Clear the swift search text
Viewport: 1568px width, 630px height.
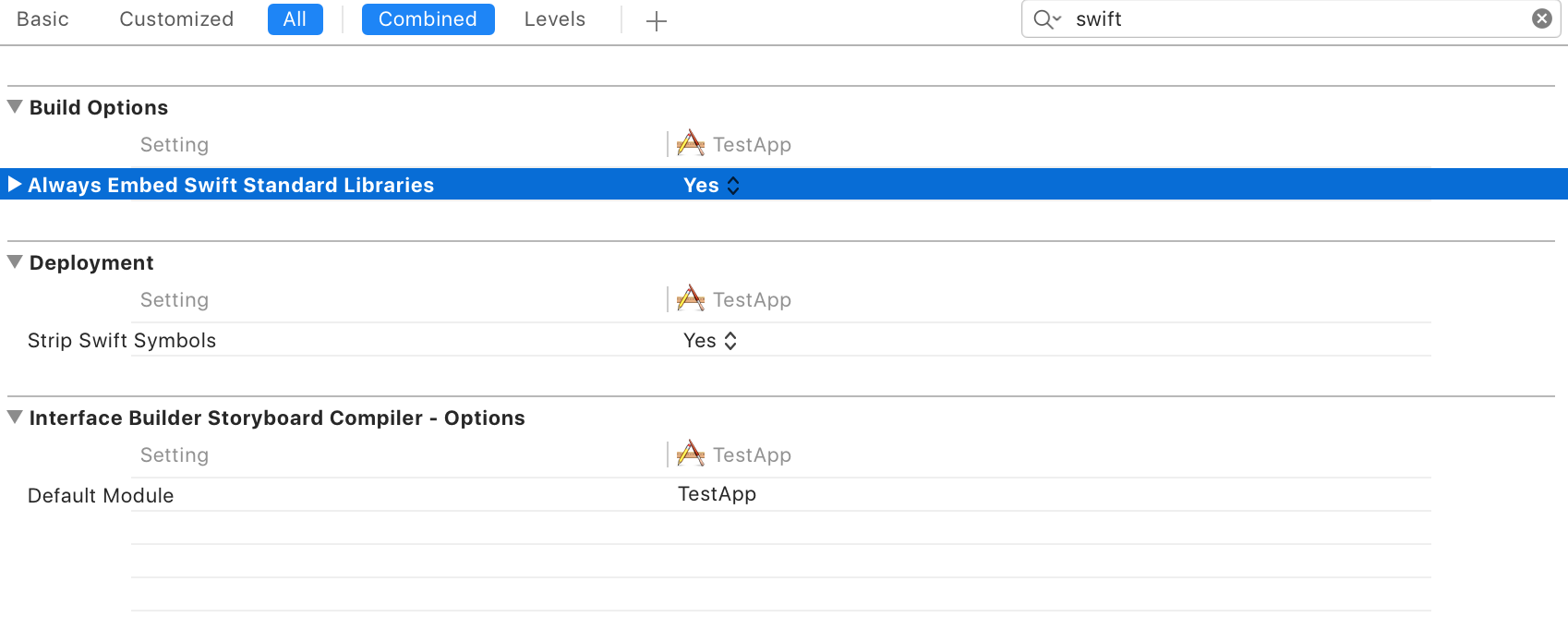pos(1542,18)
